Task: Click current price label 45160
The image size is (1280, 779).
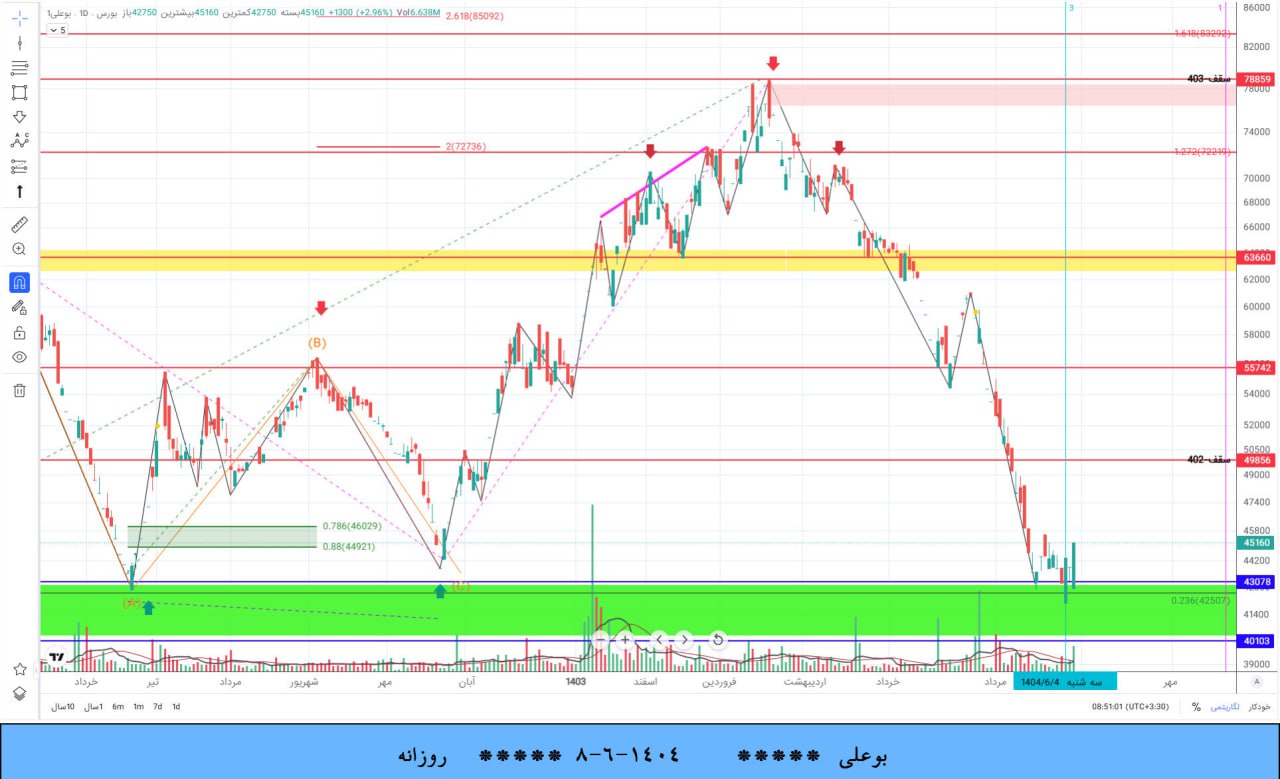Action: point(1257,543)
